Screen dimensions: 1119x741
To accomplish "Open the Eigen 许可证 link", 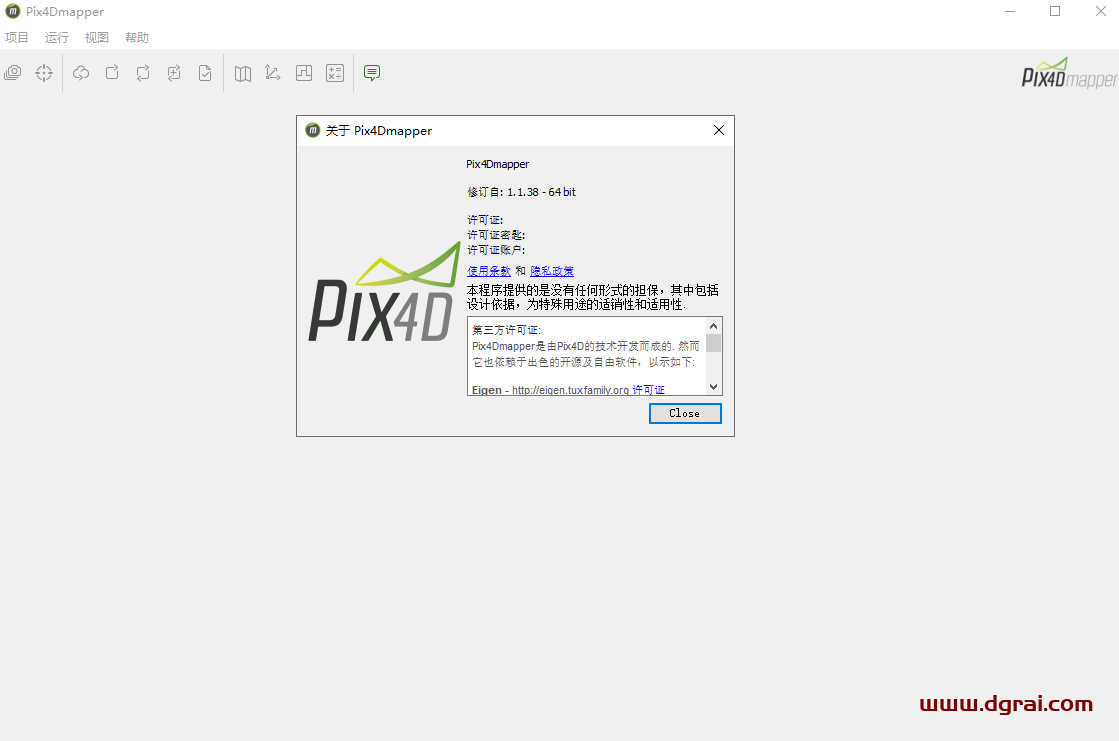I will (648, 390).
